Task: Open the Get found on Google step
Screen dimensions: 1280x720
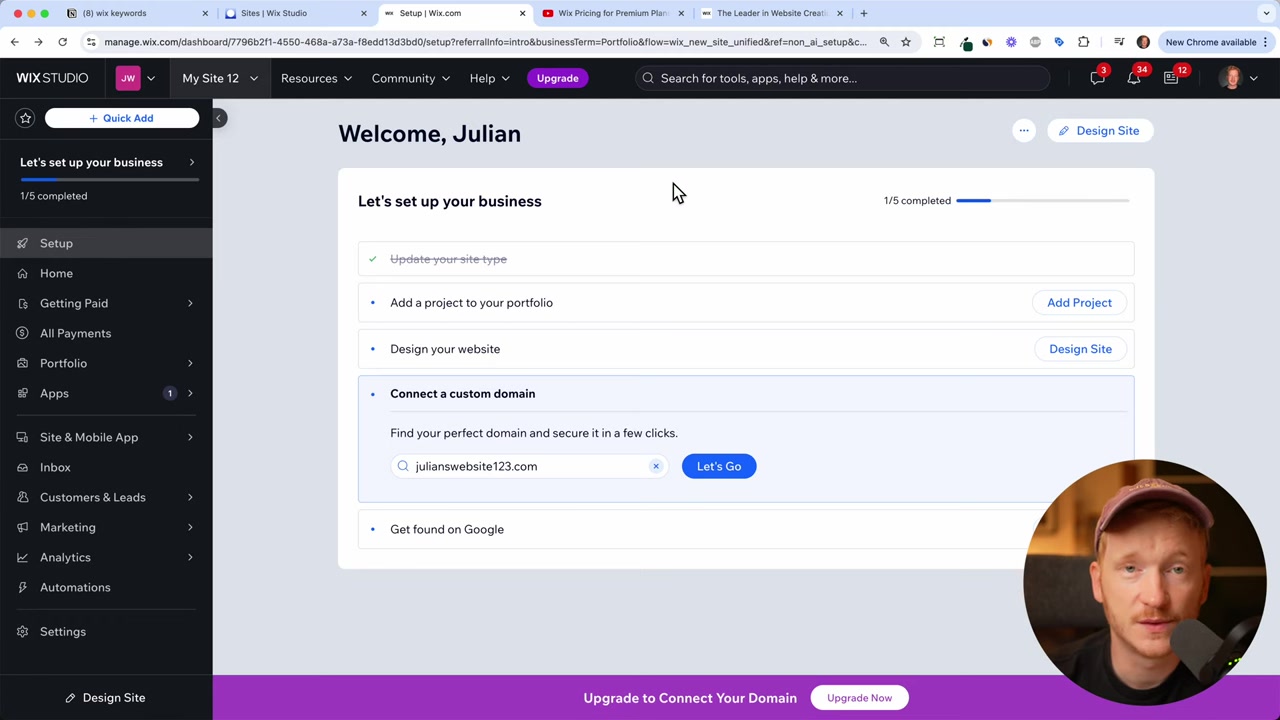Action: pyautogui.click(x=746, y=529)
